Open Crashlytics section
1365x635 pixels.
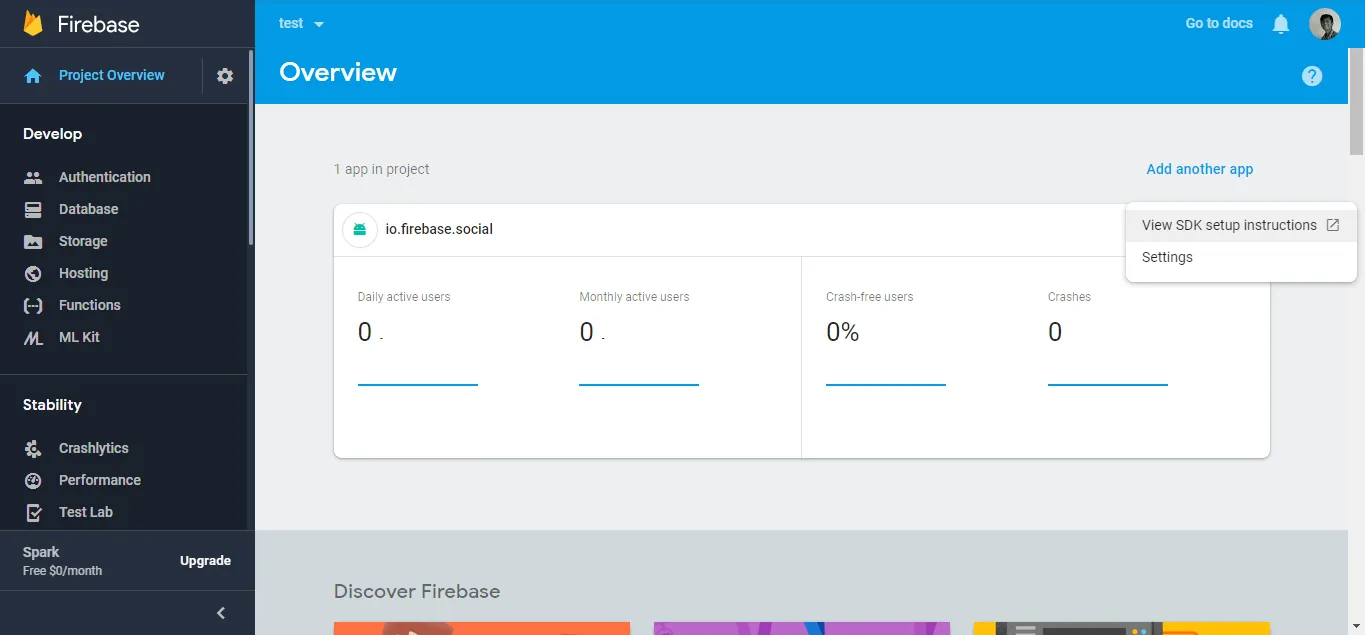click(x=93, y=448)
